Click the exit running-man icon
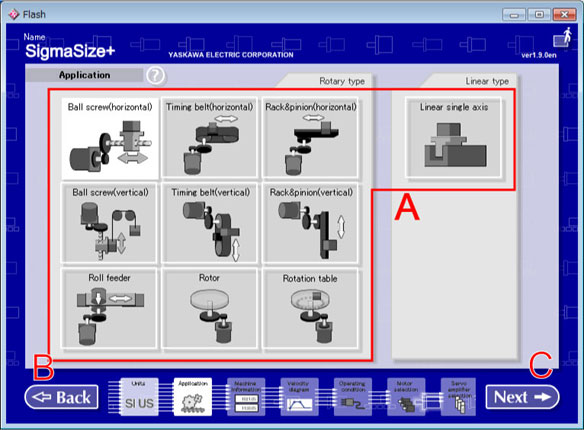584x430 pixels. tap(562, 38)
